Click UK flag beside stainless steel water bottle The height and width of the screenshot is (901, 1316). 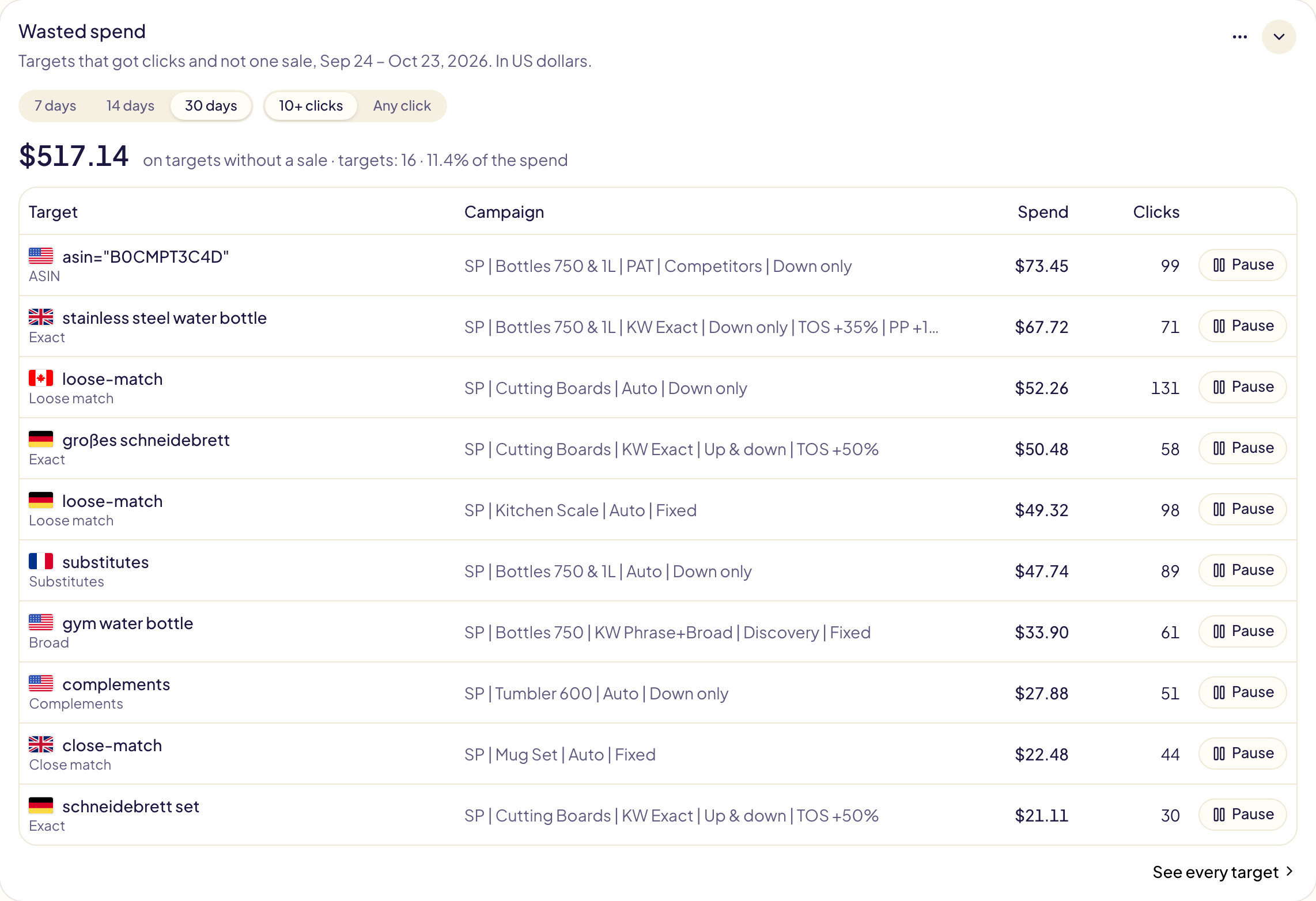point(41,317)
